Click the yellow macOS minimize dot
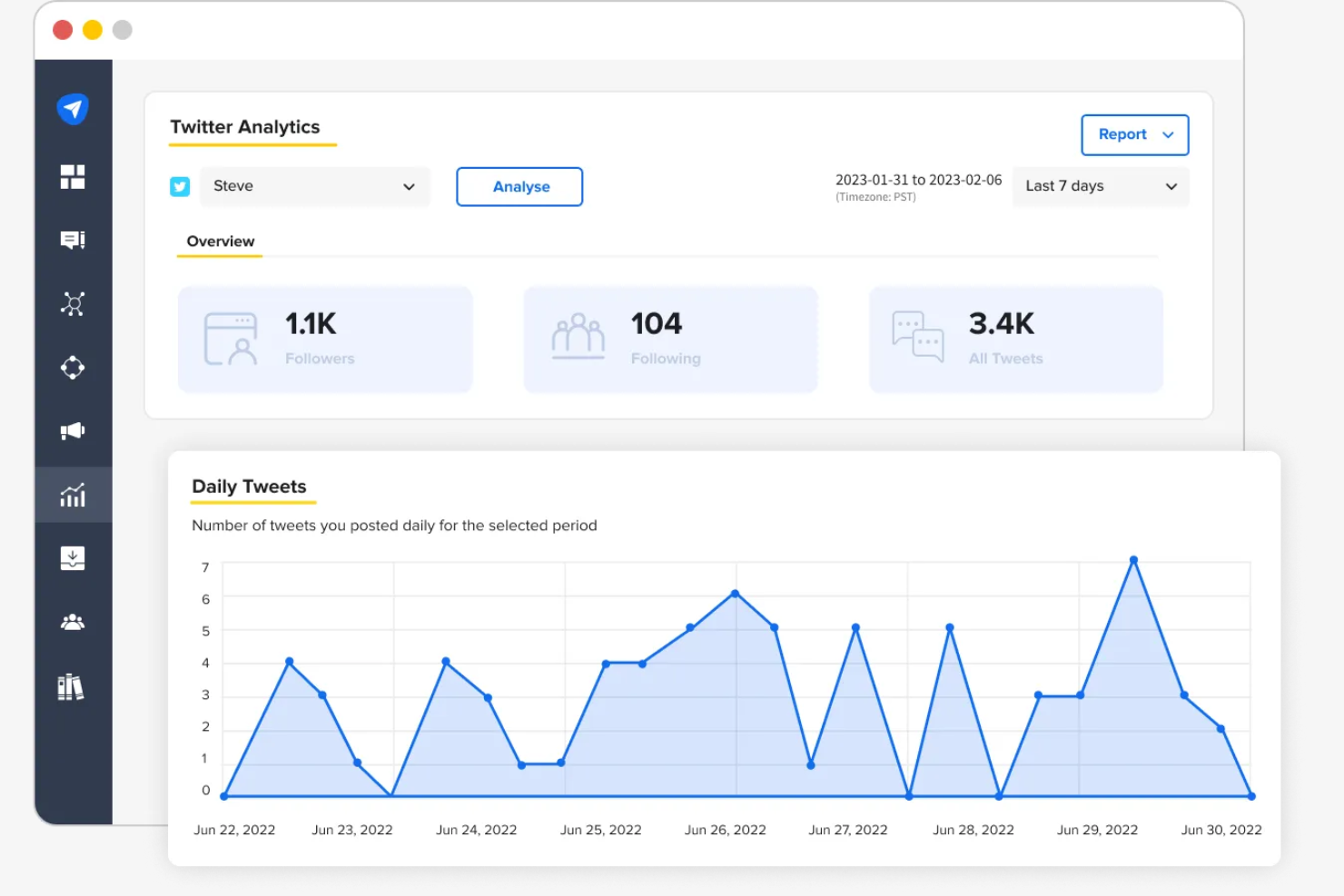The height and width of the screenshot is (896, 1344). (92, 29)
